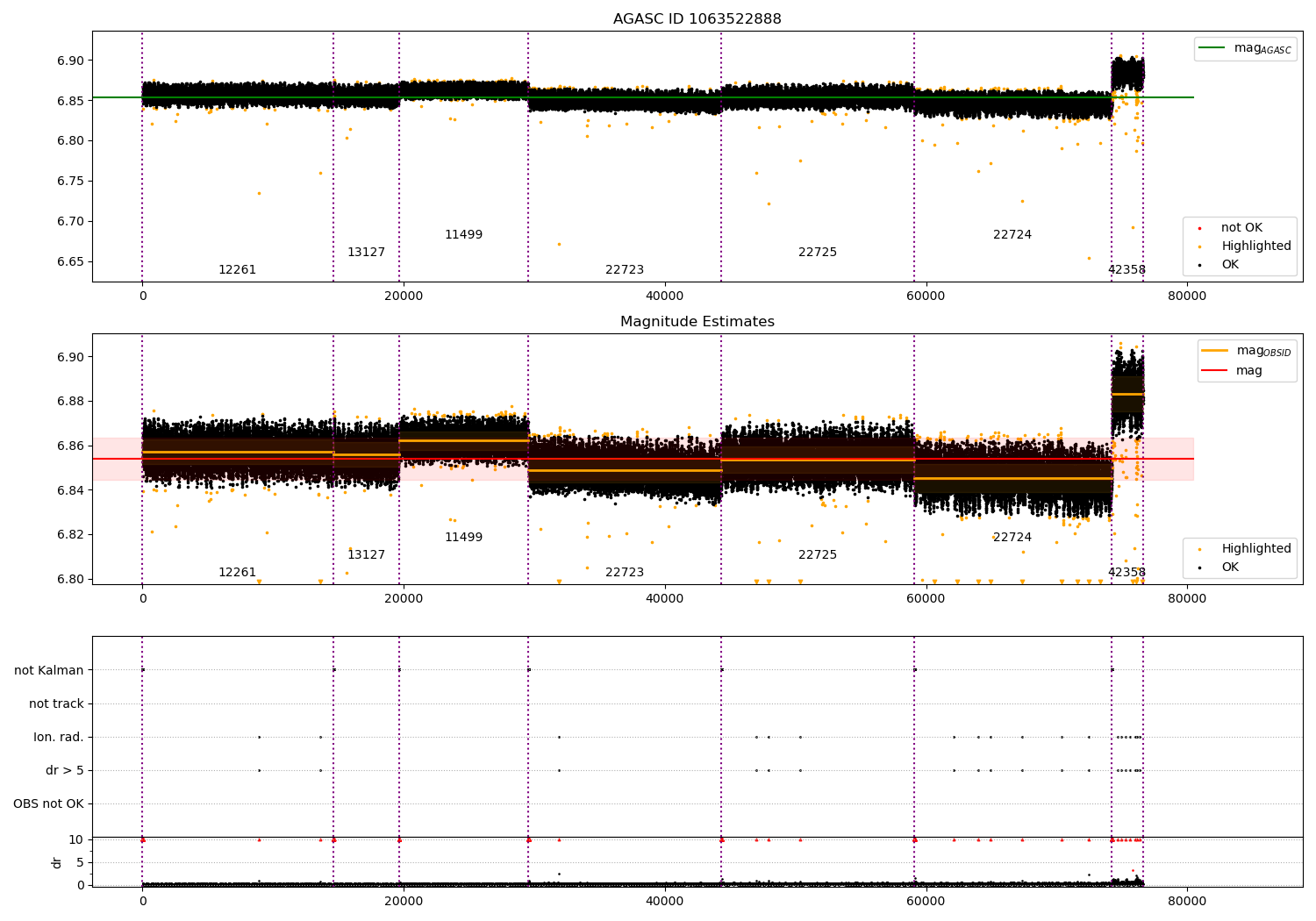This screenshot has height=921, width=1316.
Task: Click obsid 12261 in Magnitude Estimates plot
Action: [237, 573]
